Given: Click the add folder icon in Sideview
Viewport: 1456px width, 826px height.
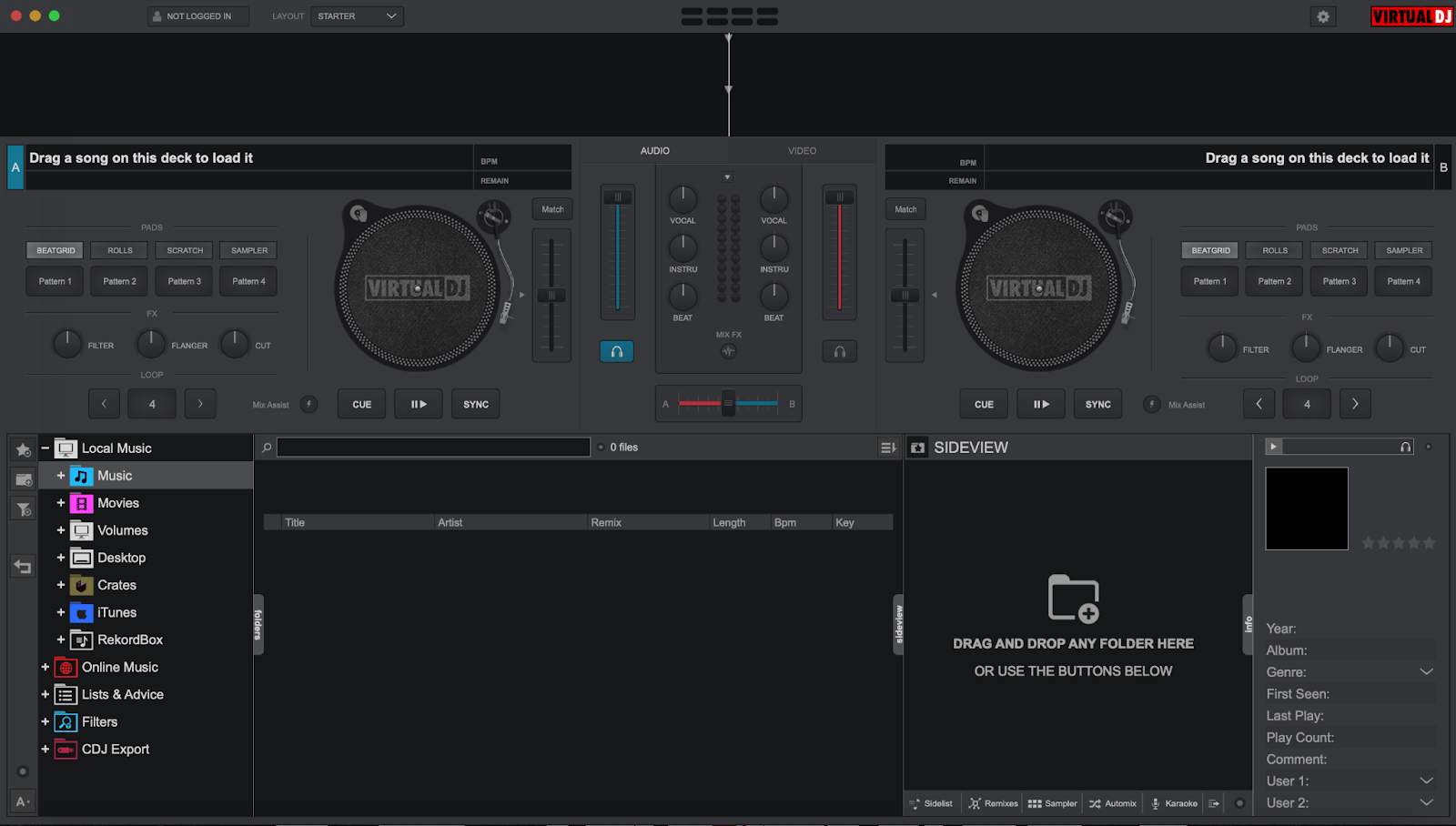Looking at the screenshot, I should (x=1074, y=599).
